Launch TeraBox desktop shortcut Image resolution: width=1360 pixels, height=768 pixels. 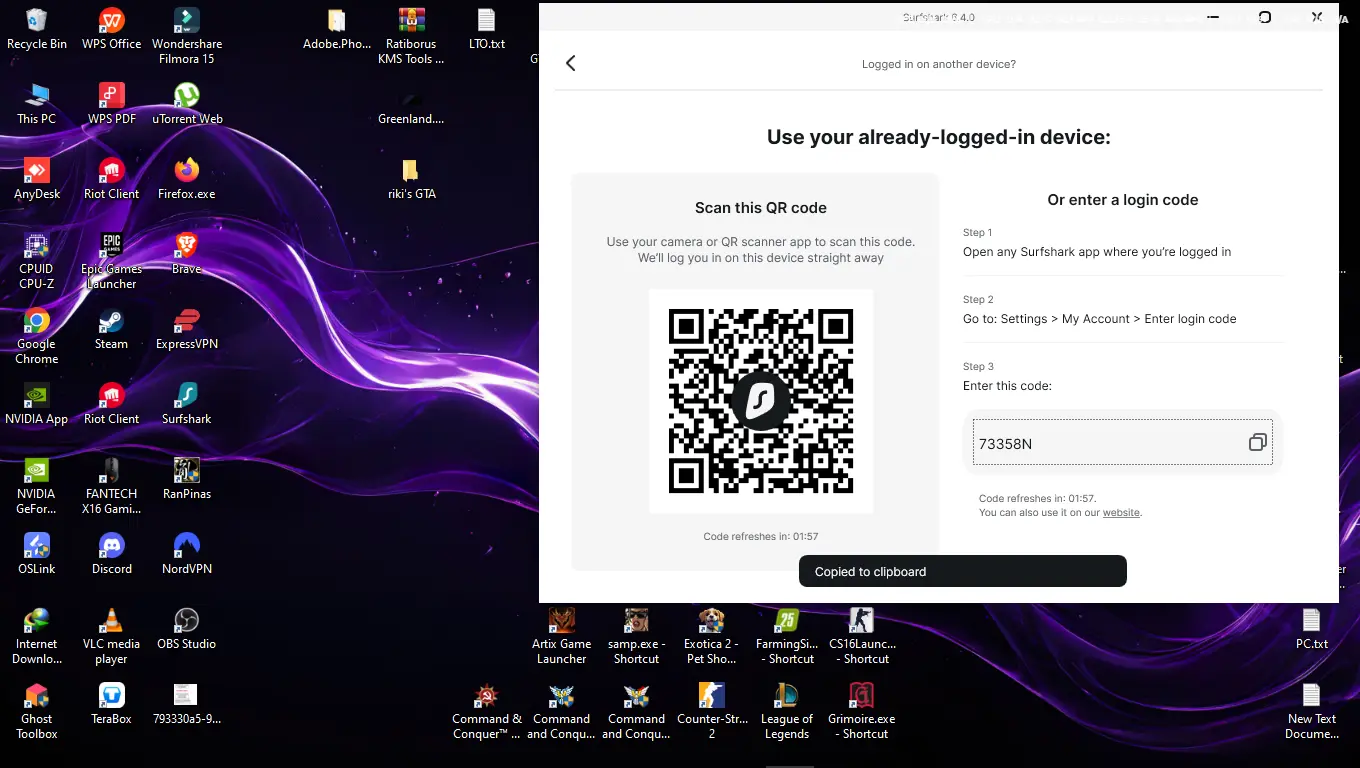tap(111, 704)
